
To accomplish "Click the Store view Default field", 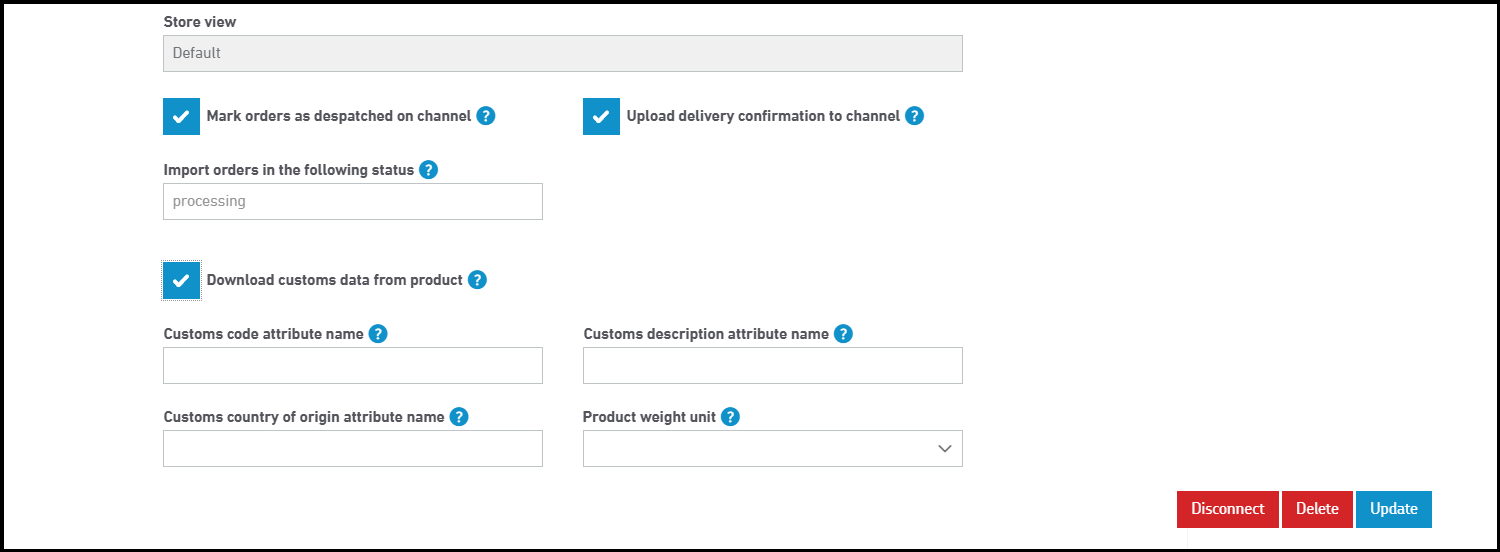I will (x=562, y=54).
